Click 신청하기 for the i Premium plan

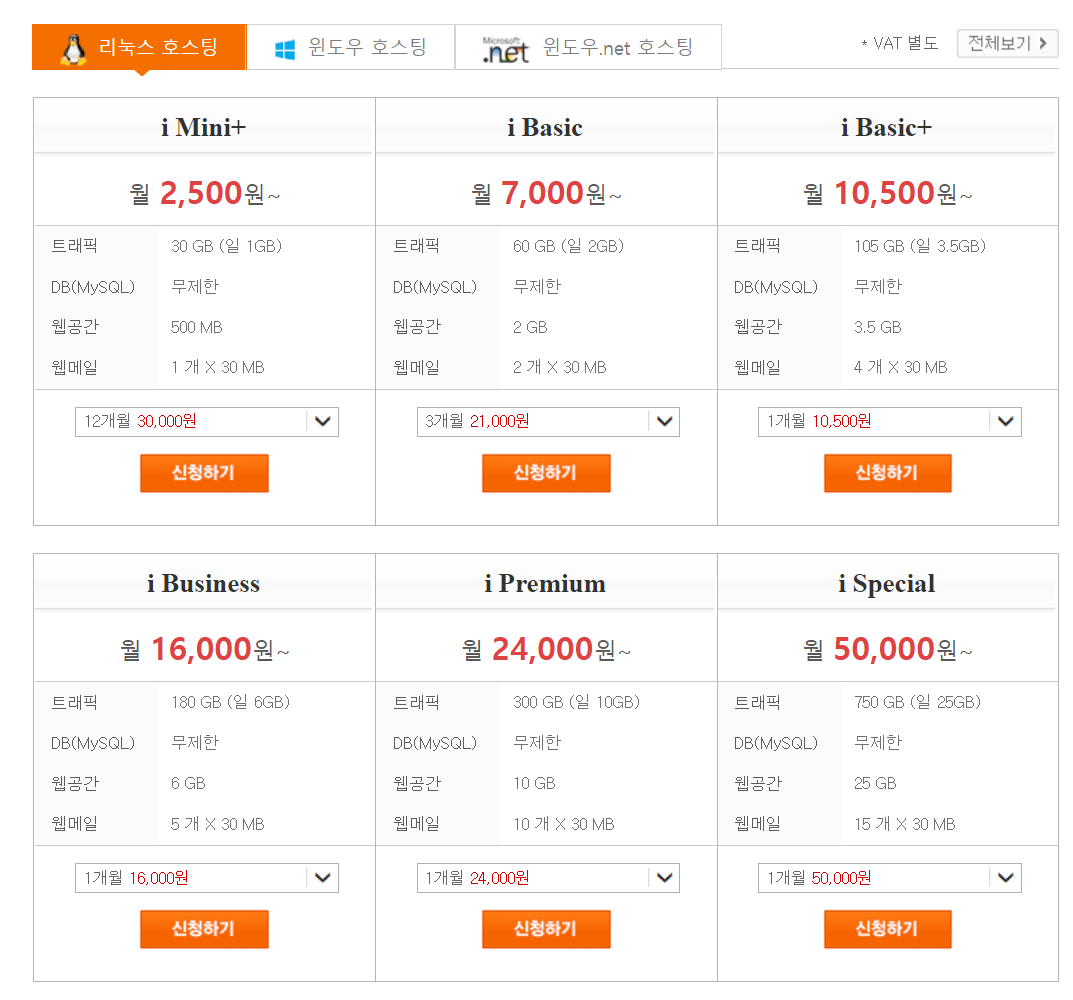546,928
